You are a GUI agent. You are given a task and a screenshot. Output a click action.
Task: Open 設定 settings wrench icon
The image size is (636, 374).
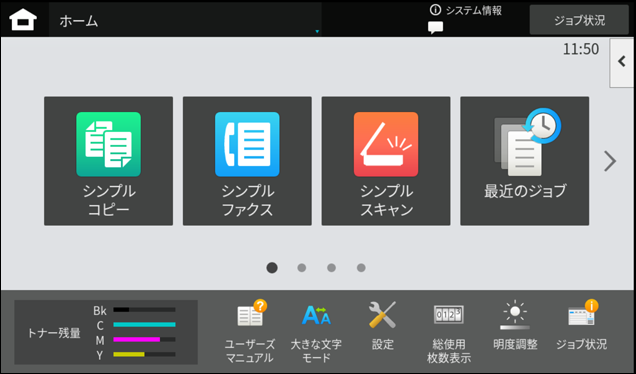382,326
